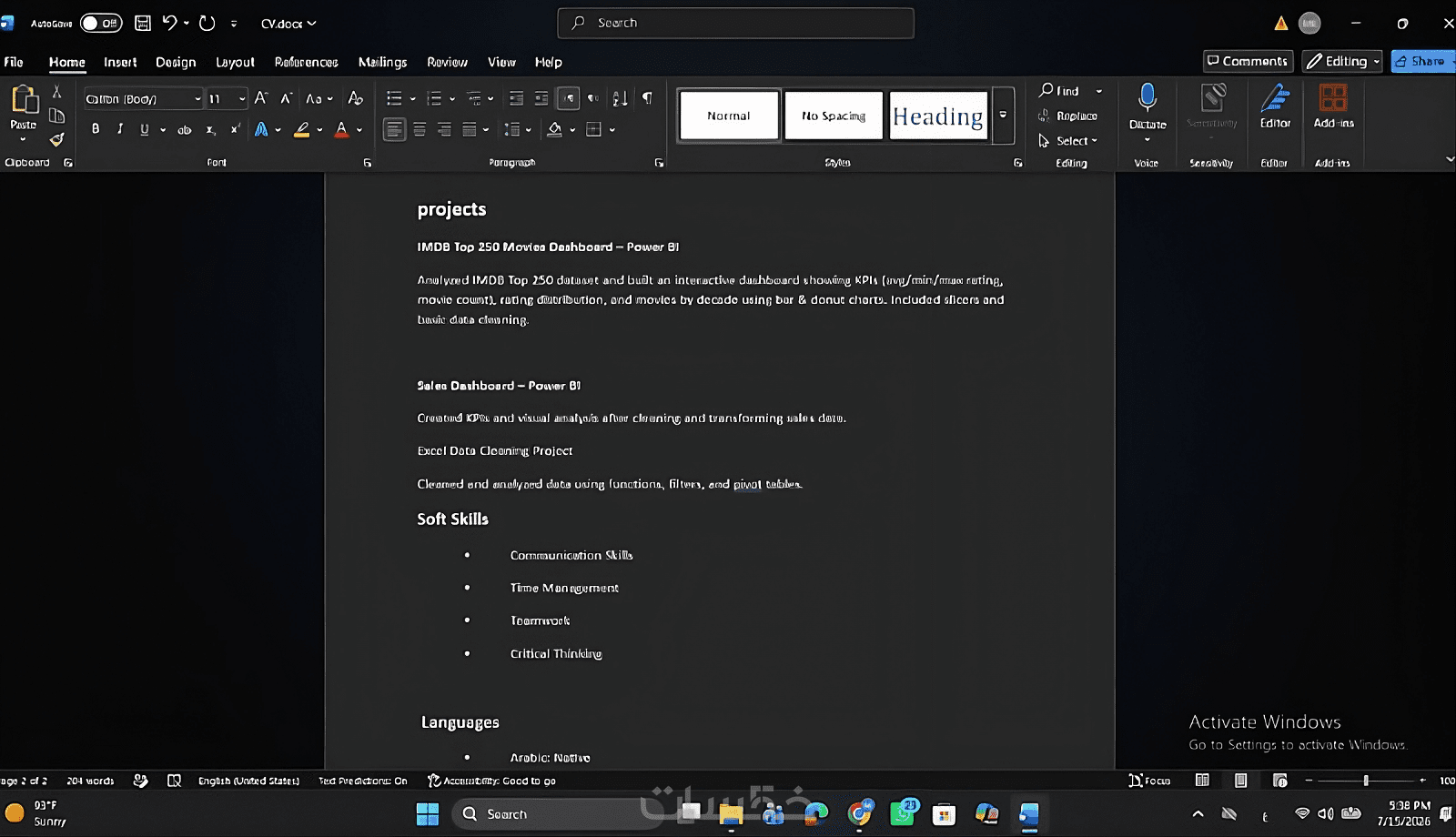
Task: Open Change Case dropdown
Action: pyautogui.click(x=318, y=98)
